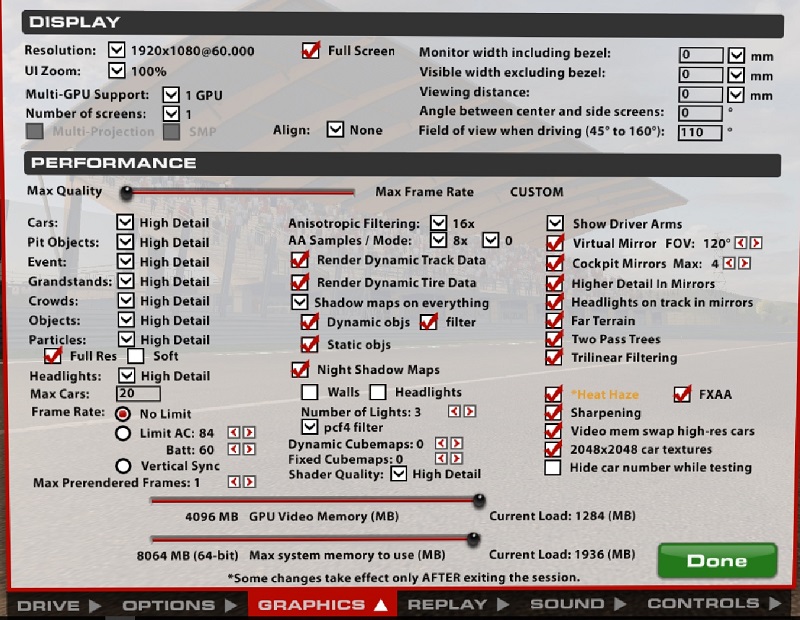800x620 pixels.
Task: Open Monitor width unit dropdown
Action: pos(736,55)
